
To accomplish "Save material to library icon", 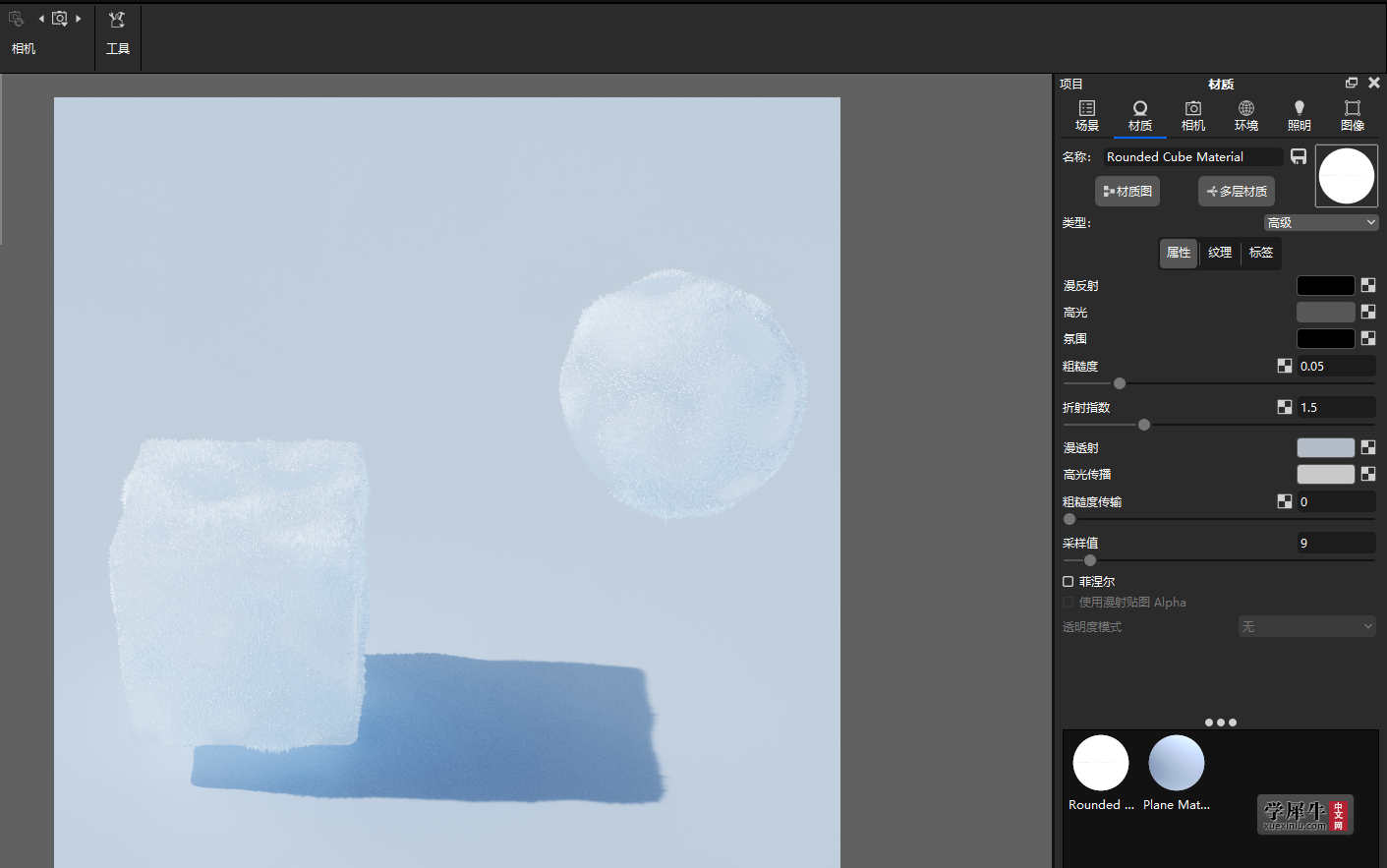I will pos(1299,156).
